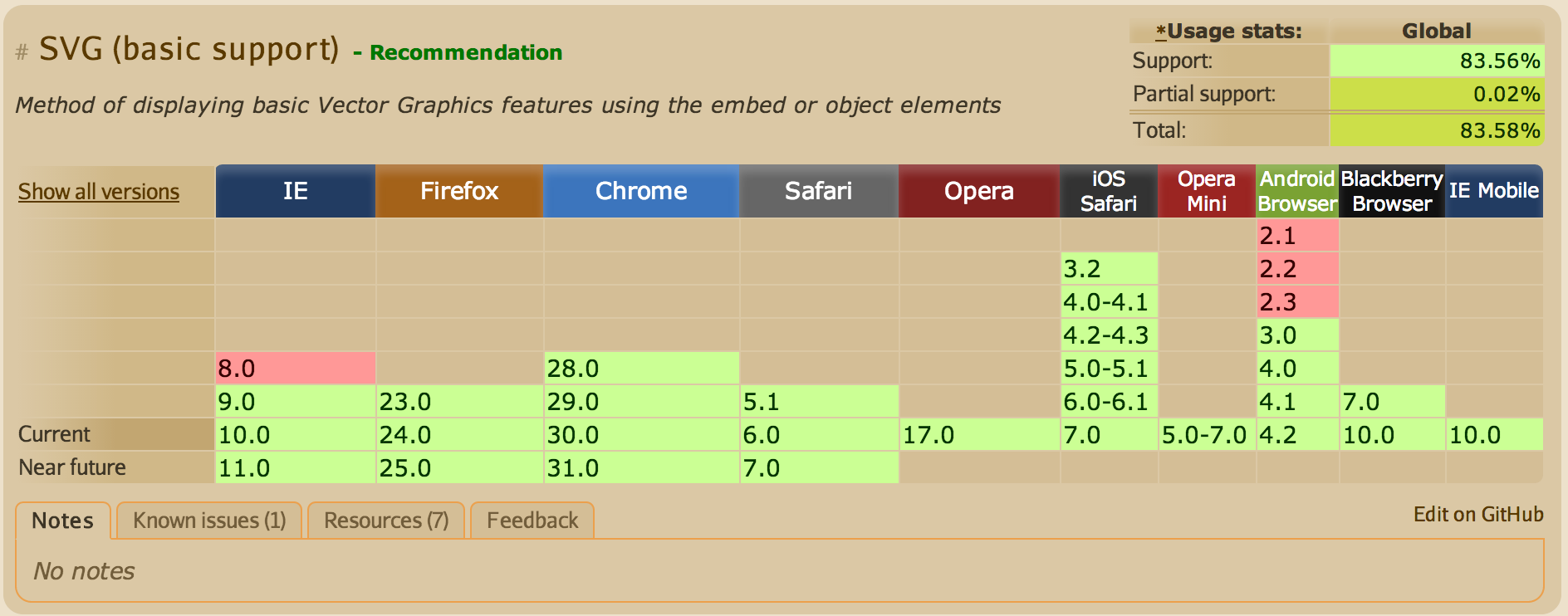The width and height of the screenshot is (1568, 616).
Task: Click the Safari column header
Action: (819, 191)
